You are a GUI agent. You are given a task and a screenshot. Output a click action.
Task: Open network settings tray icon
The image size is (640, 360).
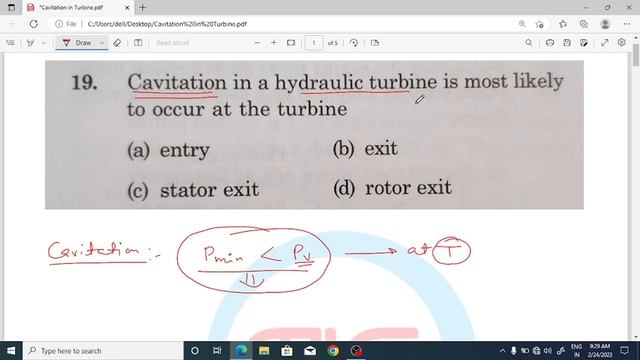(x=536, y=351)
